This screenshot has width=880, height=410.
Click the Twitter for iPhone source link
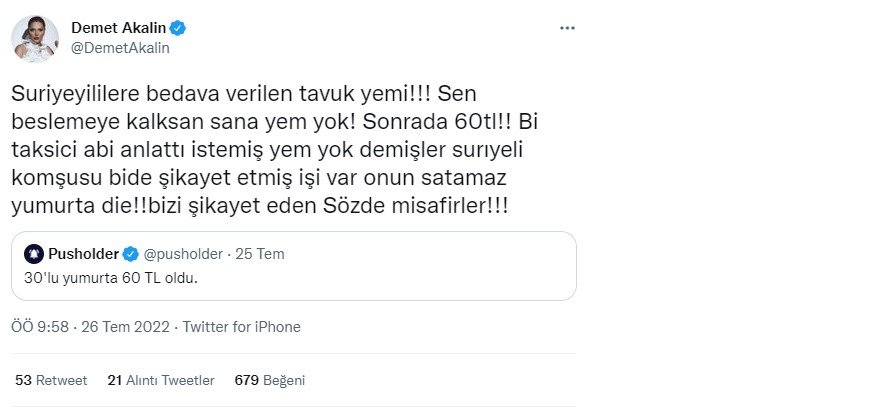(241, 327)
